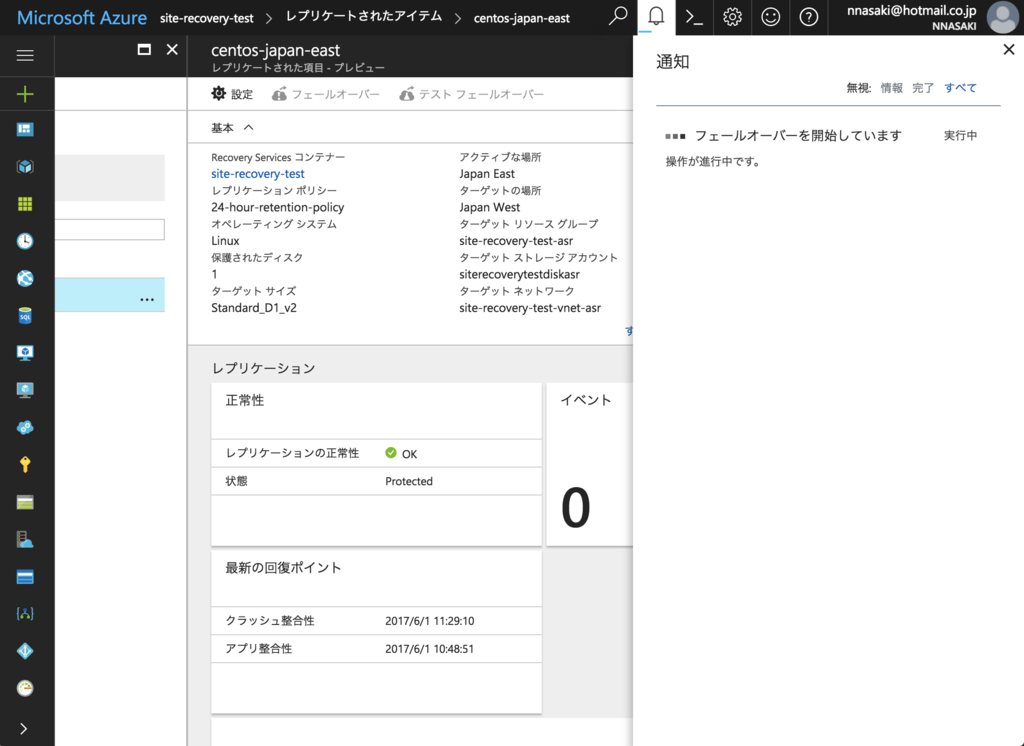Open the server with cloud icon in sidebar
1024x746 pixels.
coord(25,540)
